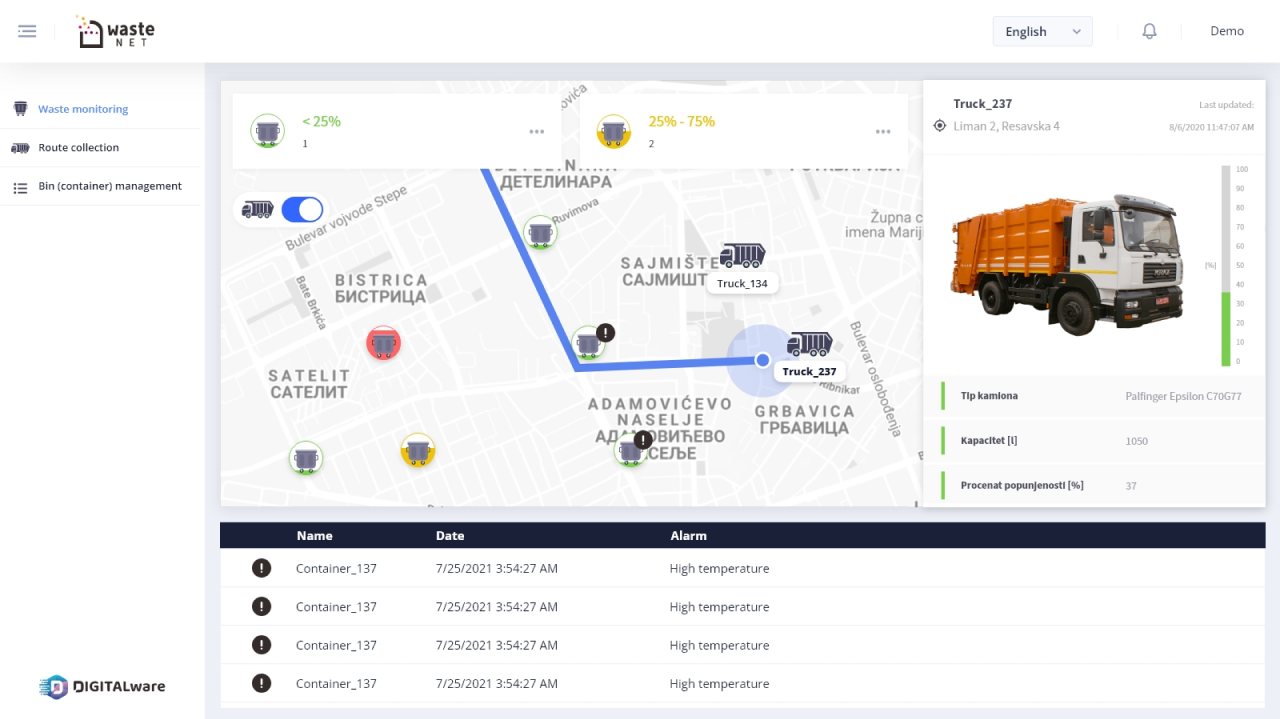Viewport: 1280px width, 719px height.
Task: Click the location target icon by Liman 2
Action: click(939, 126)
